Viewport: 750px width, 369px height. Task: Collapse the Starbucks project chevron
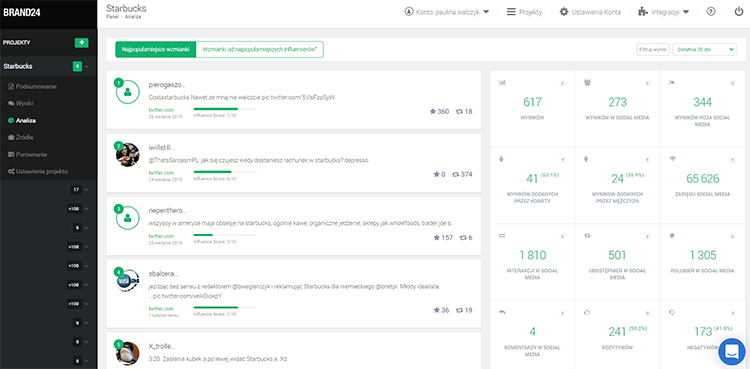(x=87, y=67)
